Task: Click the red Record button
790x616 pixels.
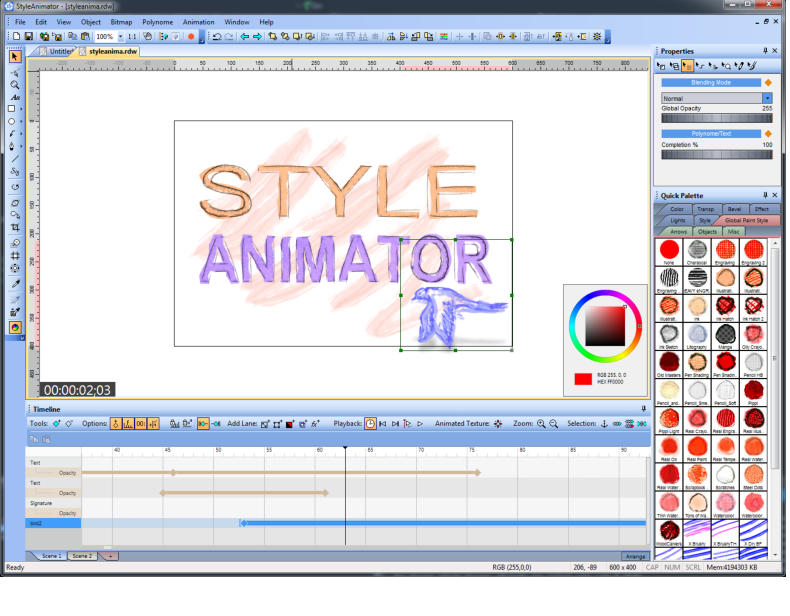Action: tap(191, 36)
